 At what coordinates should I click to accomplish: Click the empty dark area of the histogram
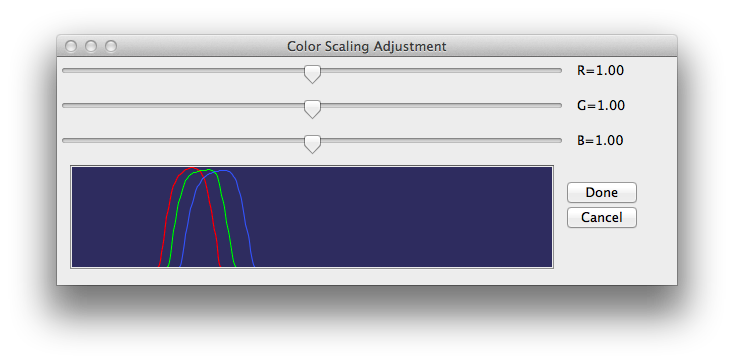(x=403, y=218)
